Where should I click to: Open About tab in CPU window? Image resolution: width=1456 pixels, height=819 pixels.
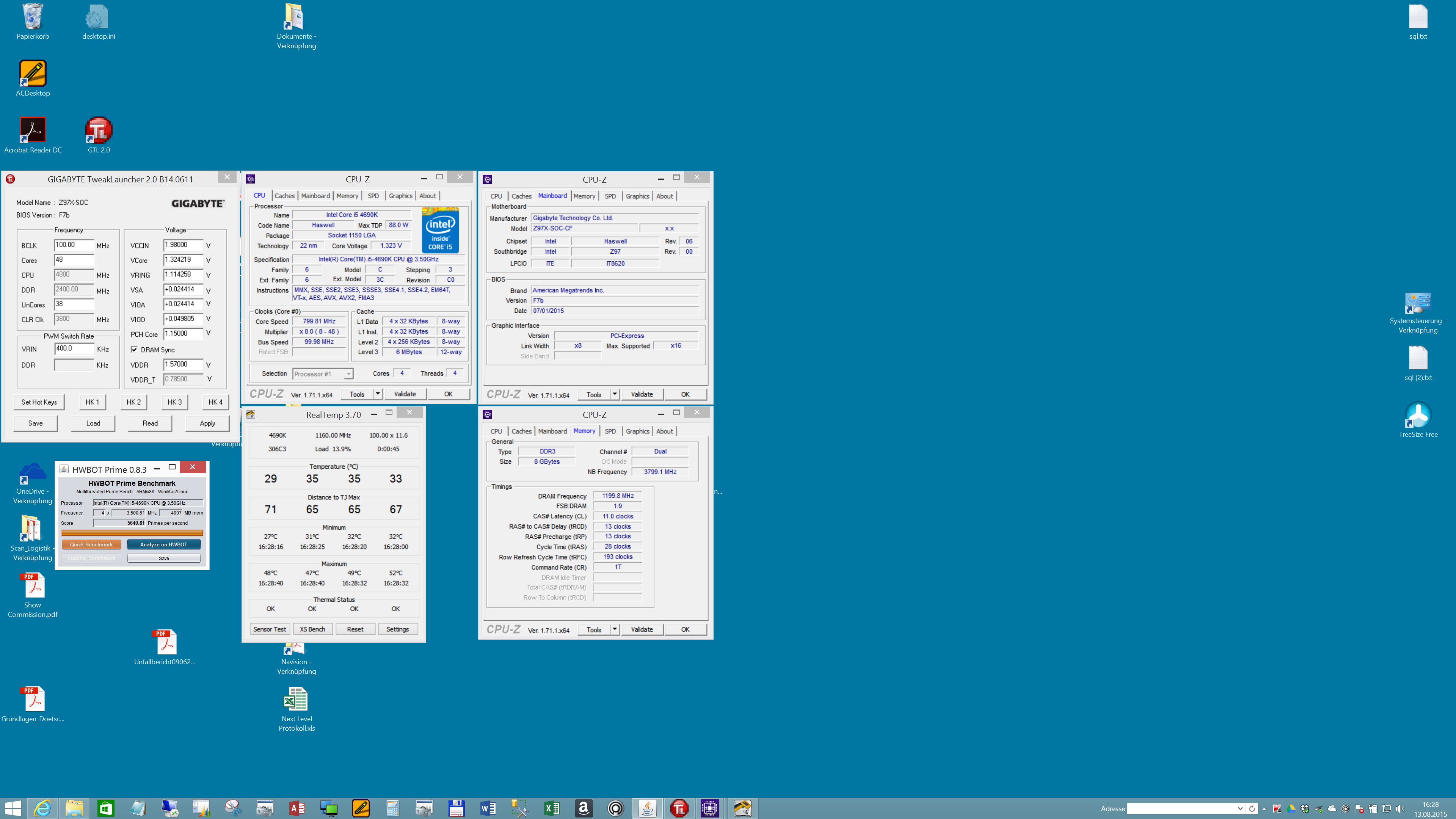click(x=427, y=196)
